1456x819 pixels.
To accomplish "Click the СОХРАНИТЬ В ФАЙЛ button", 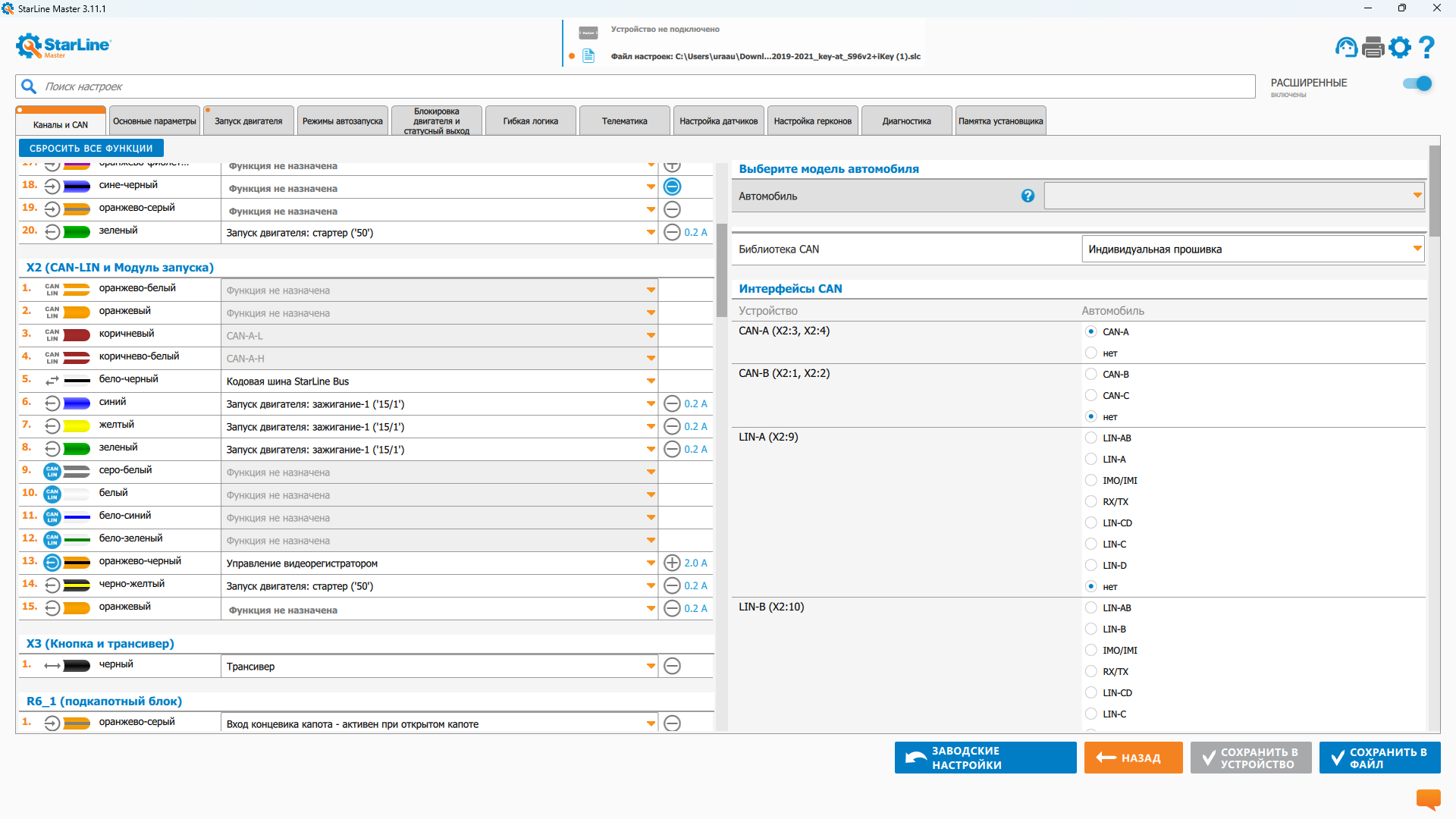I will tap(1379, 758).
